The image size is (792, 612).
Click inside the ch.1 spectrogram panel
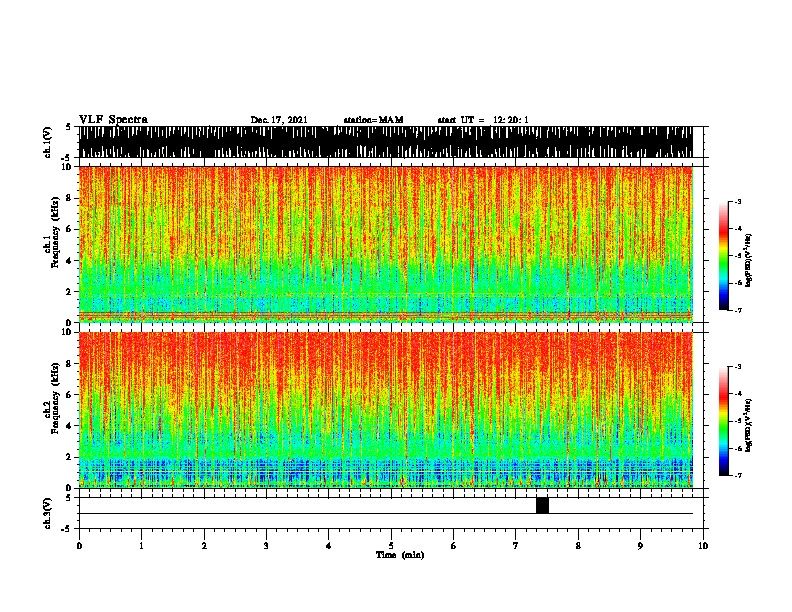[x=386, y=244]
